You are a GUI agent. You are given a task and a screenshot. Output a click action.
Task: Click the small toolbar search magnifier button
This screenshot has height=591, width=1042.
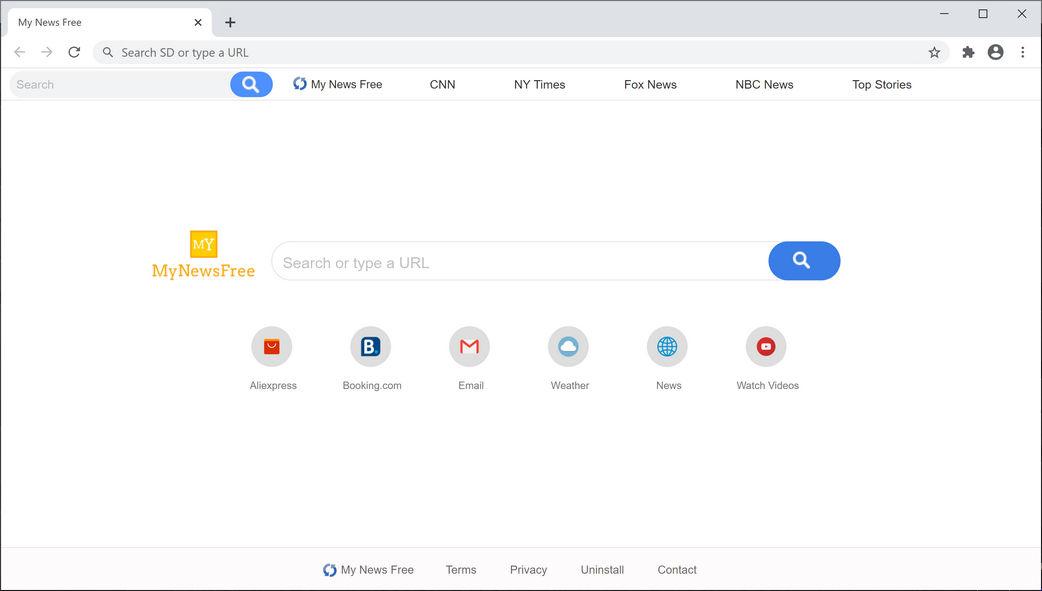tap(251, 84)
